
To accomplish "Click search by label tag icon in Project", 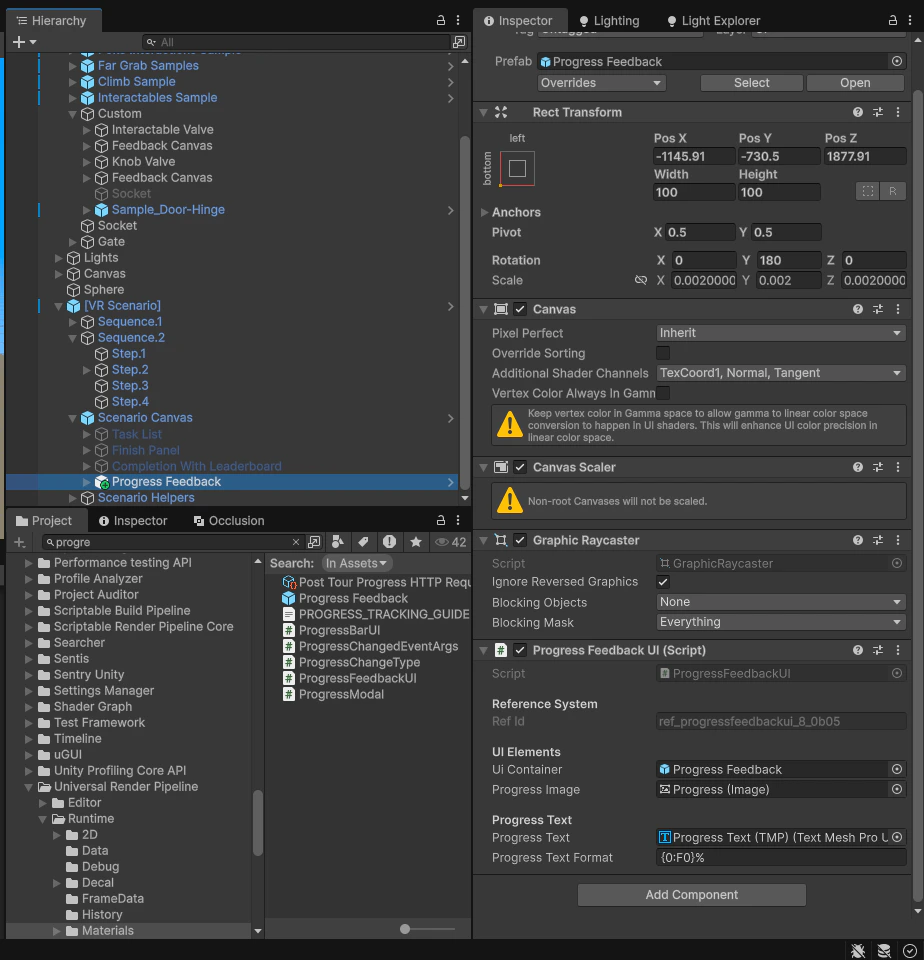I will [363, 541].
